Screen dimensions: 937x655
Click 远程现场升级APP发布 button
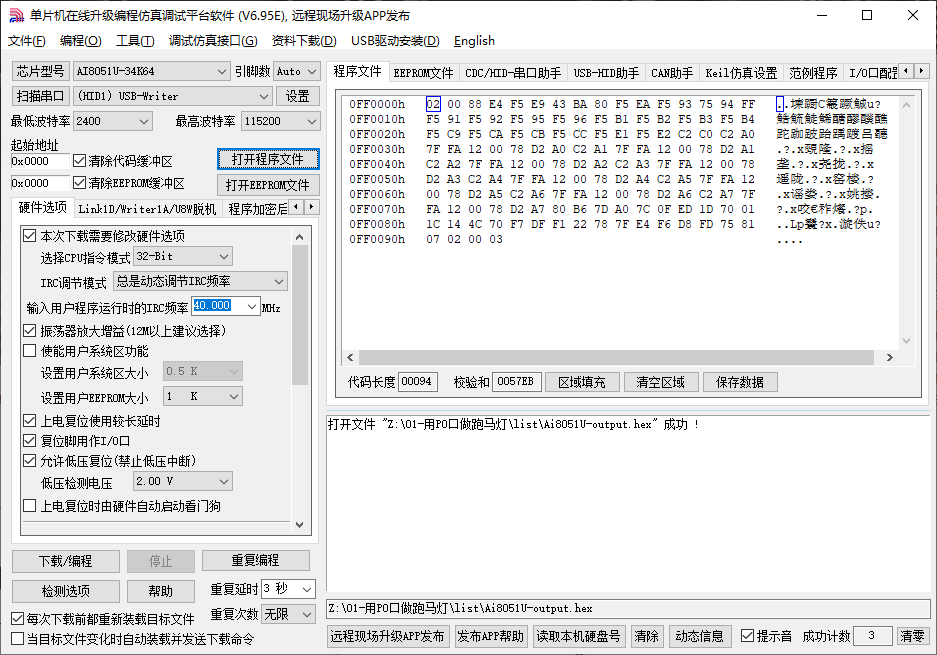[388, 636]
